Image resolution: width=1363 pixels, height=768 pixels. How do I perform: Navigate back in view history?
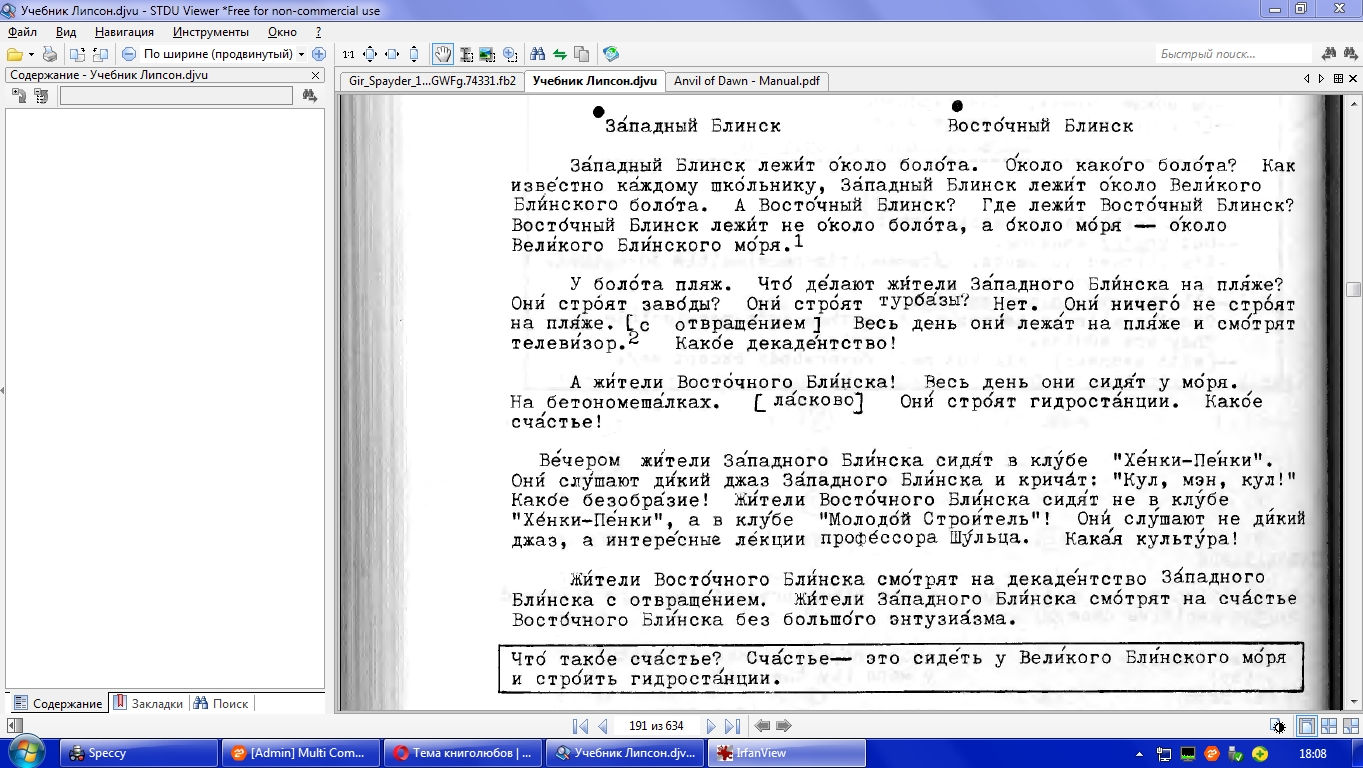point(763,726)
